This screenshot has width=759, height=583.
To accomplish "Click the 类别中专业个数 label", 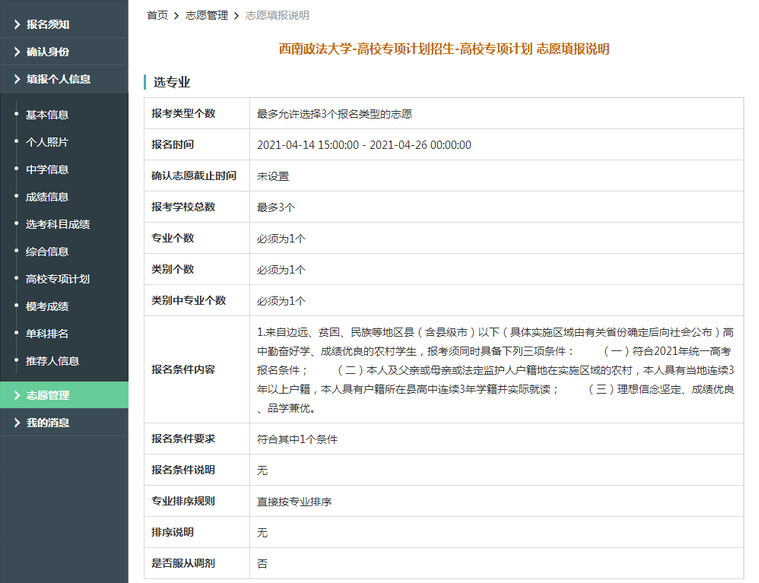I will click(189, 300).
